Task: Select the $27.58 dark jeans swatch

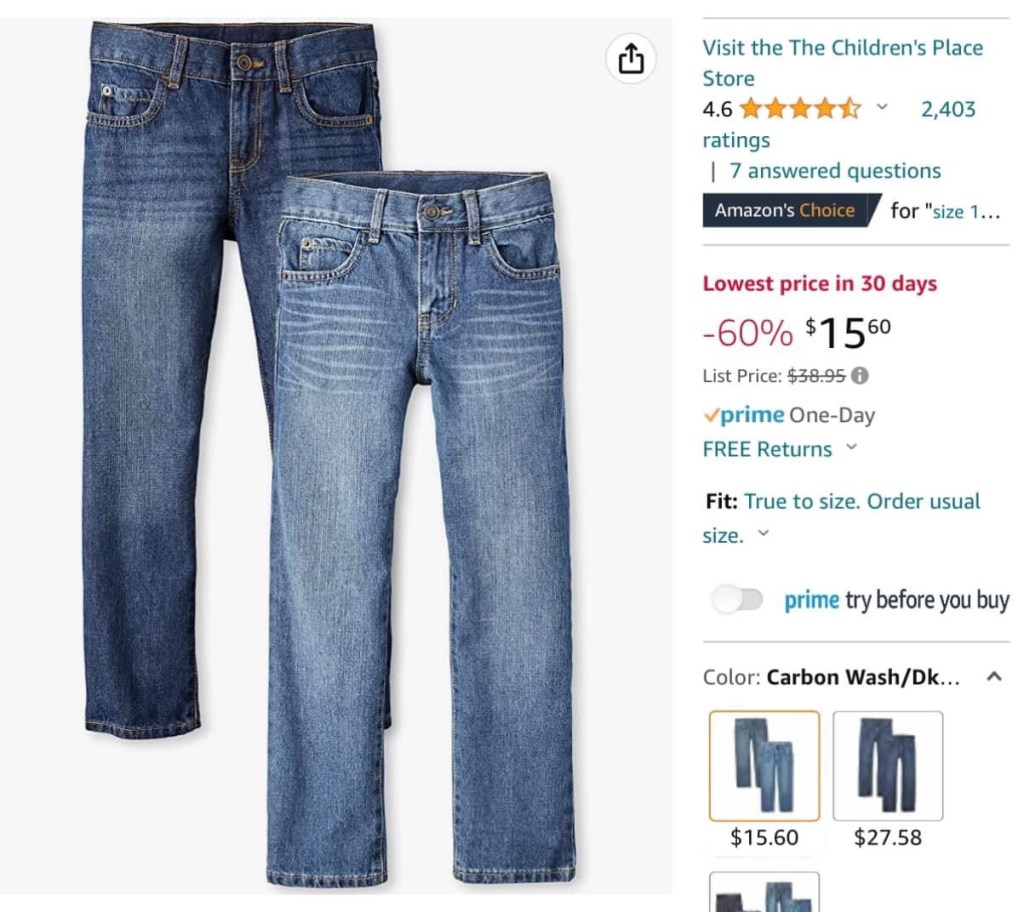Action: tap(888, 766)
